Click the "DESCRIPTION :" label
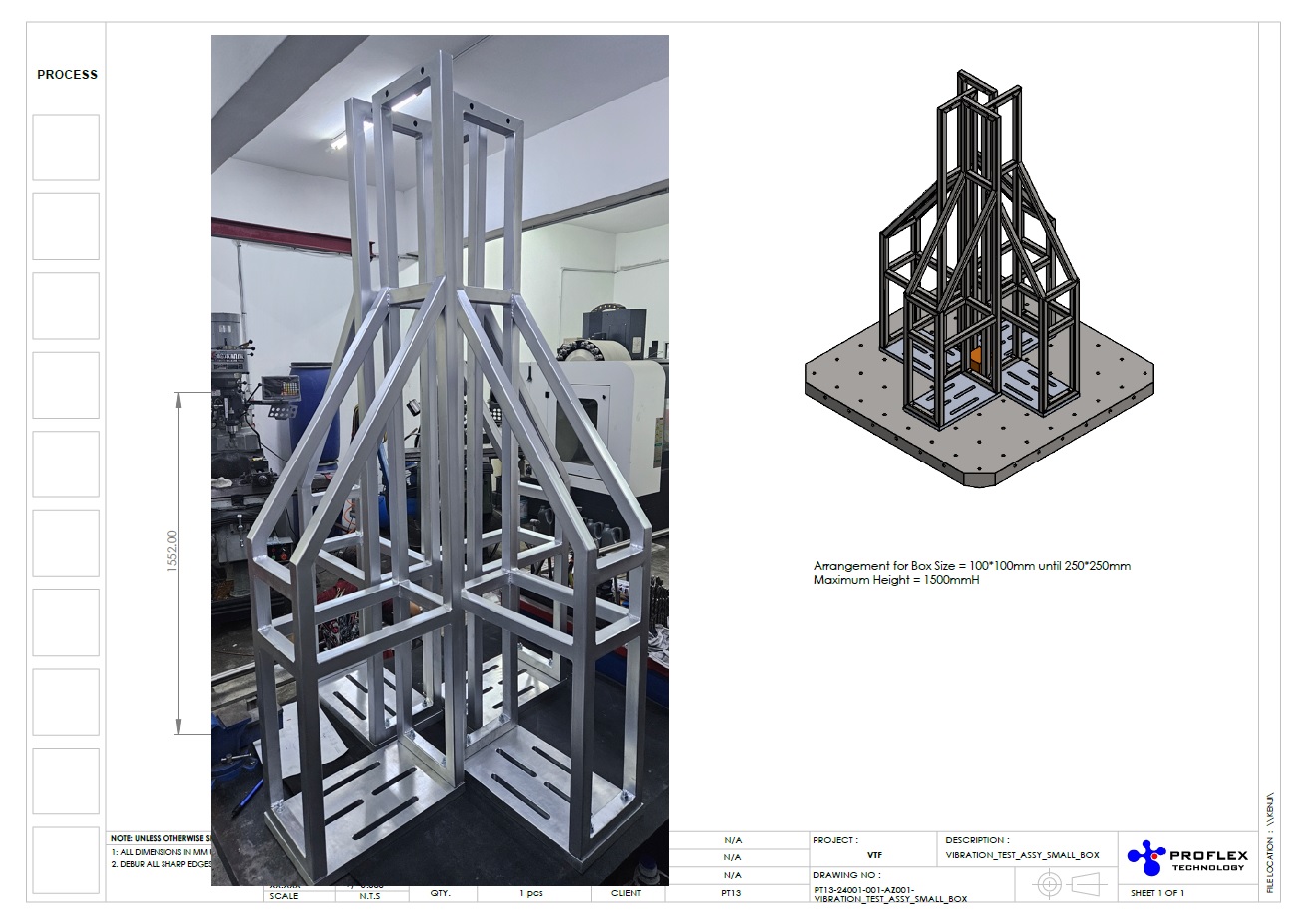This screenshot has height=924, width=1307. [x=977, y=840]
